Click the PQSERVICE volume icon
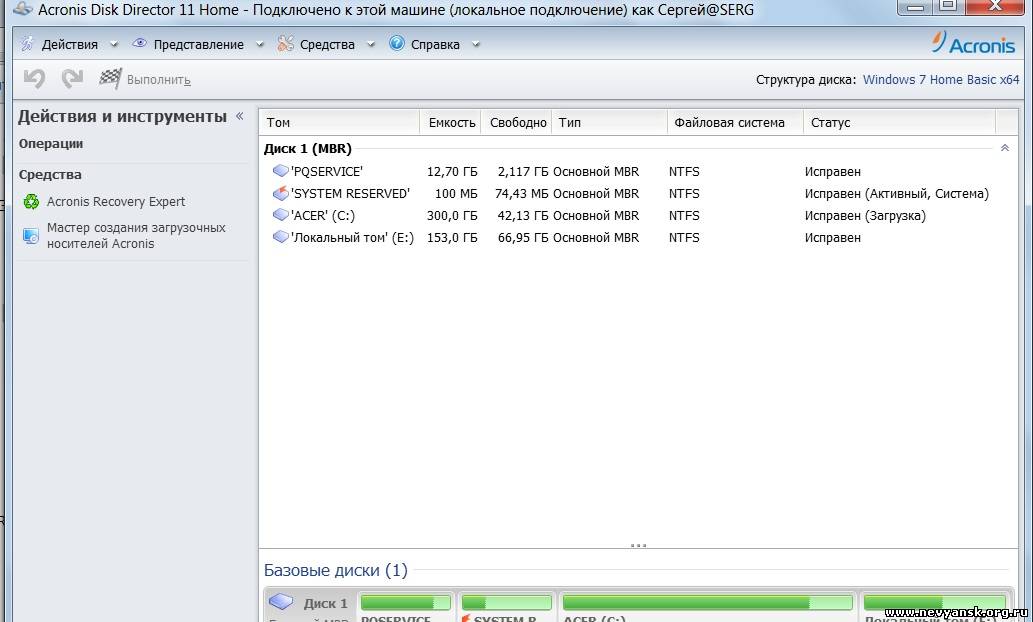The image size is (1033, 622). 281,171
